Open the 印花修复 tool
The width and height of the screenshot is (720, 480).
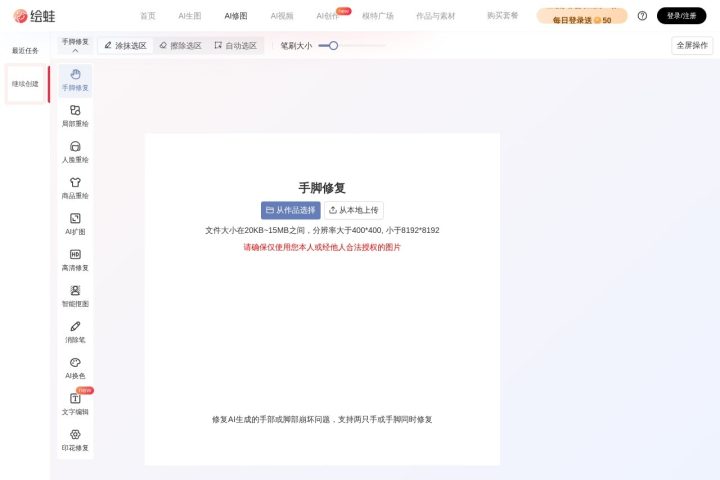tap(75, 440)
